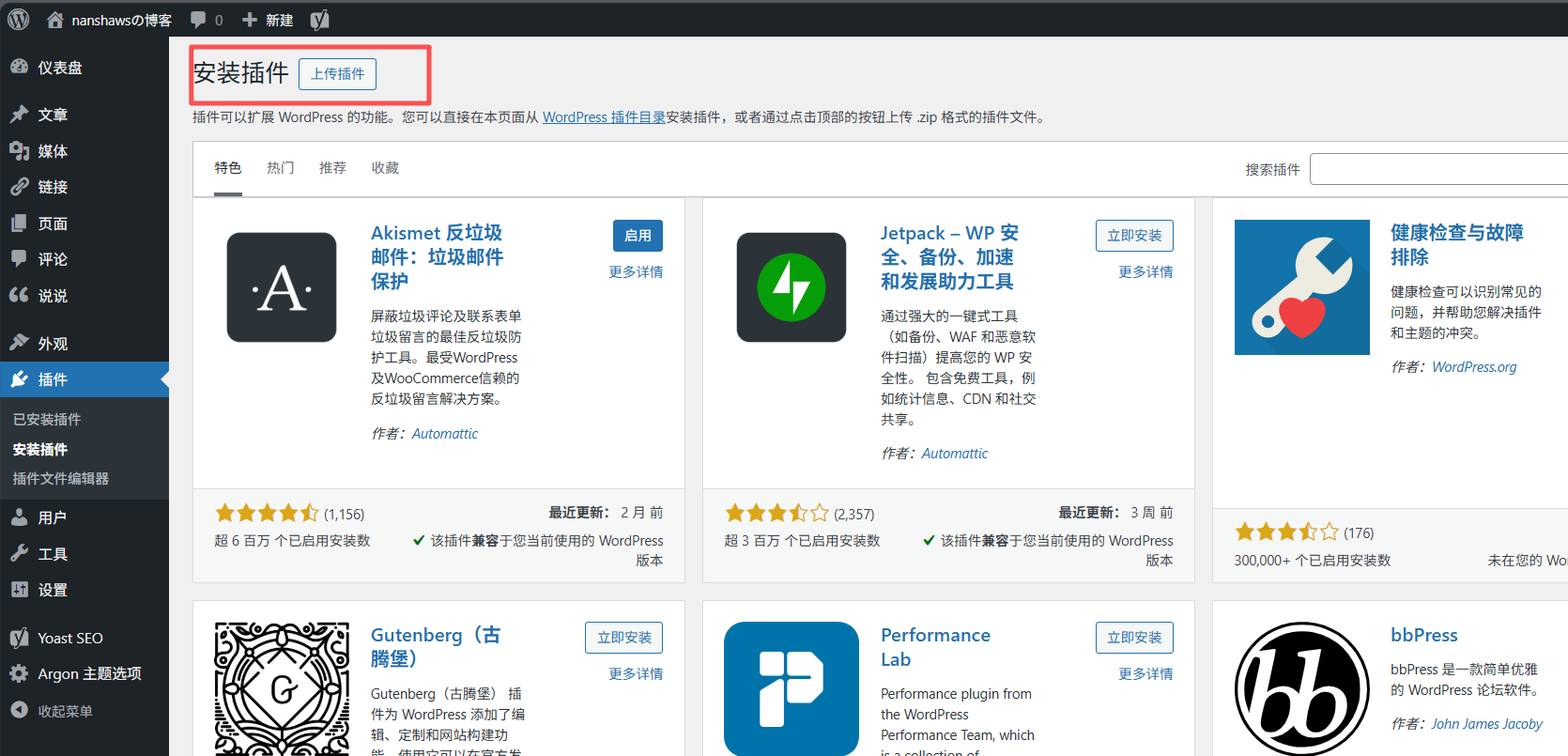Click the 用户 person icon
This screenshot has width=1568, height=756.
pyautogui.click(x=19, y=517)
